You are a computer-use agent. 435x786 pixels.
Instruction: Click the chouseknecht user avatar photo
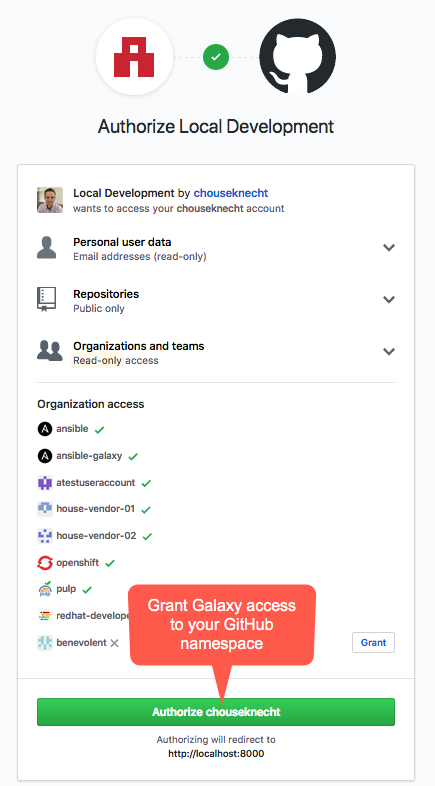(x=50, y=200)
